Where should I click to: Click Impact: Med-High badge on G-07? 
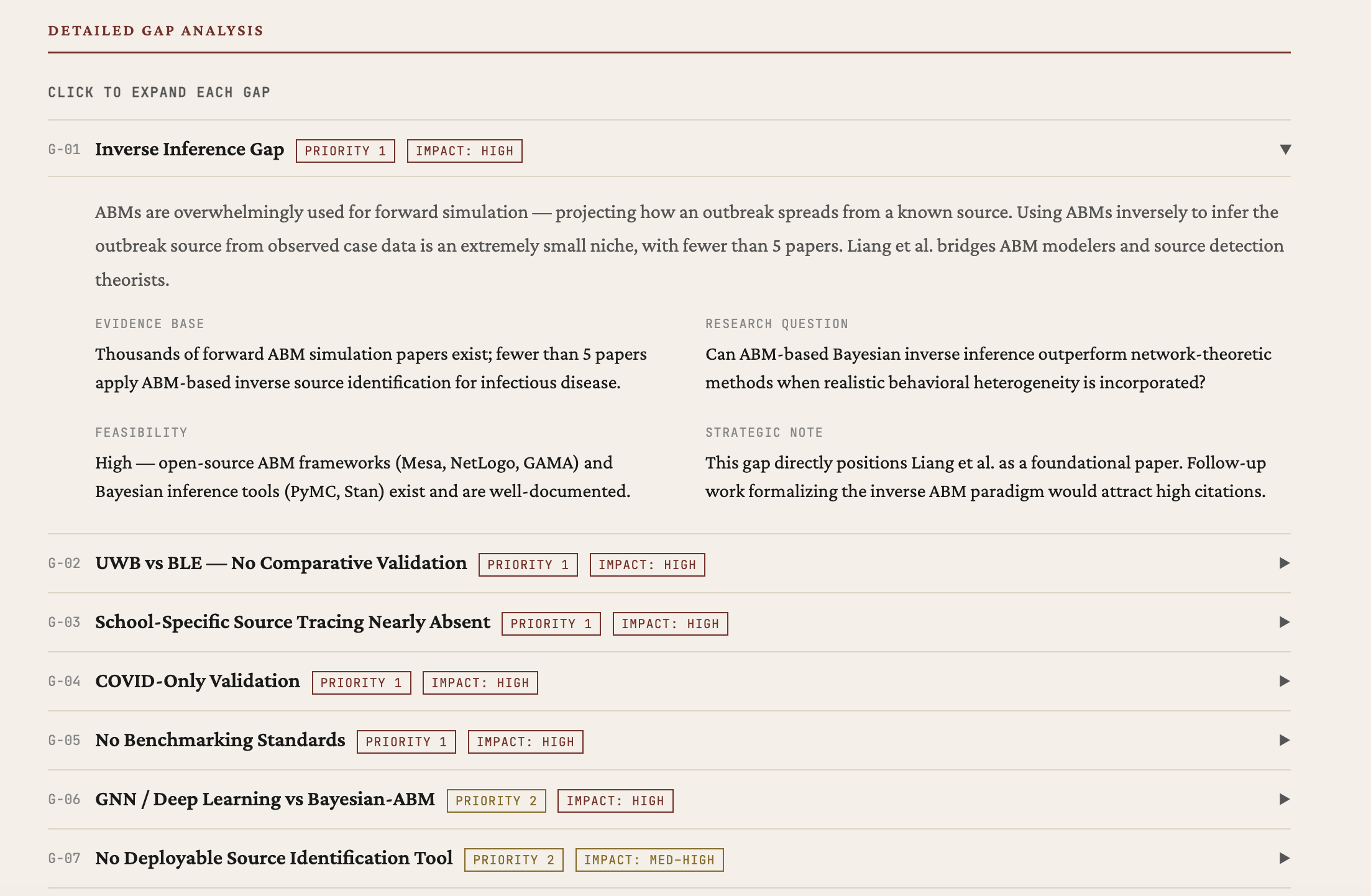[x=649, y=860]
